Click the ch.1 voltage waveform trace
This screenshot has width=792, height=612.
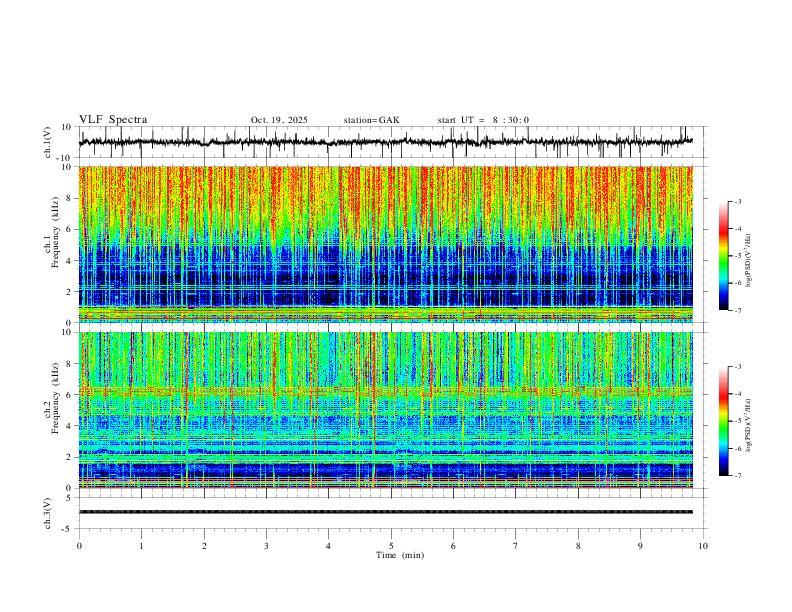[x=386, y=142]
